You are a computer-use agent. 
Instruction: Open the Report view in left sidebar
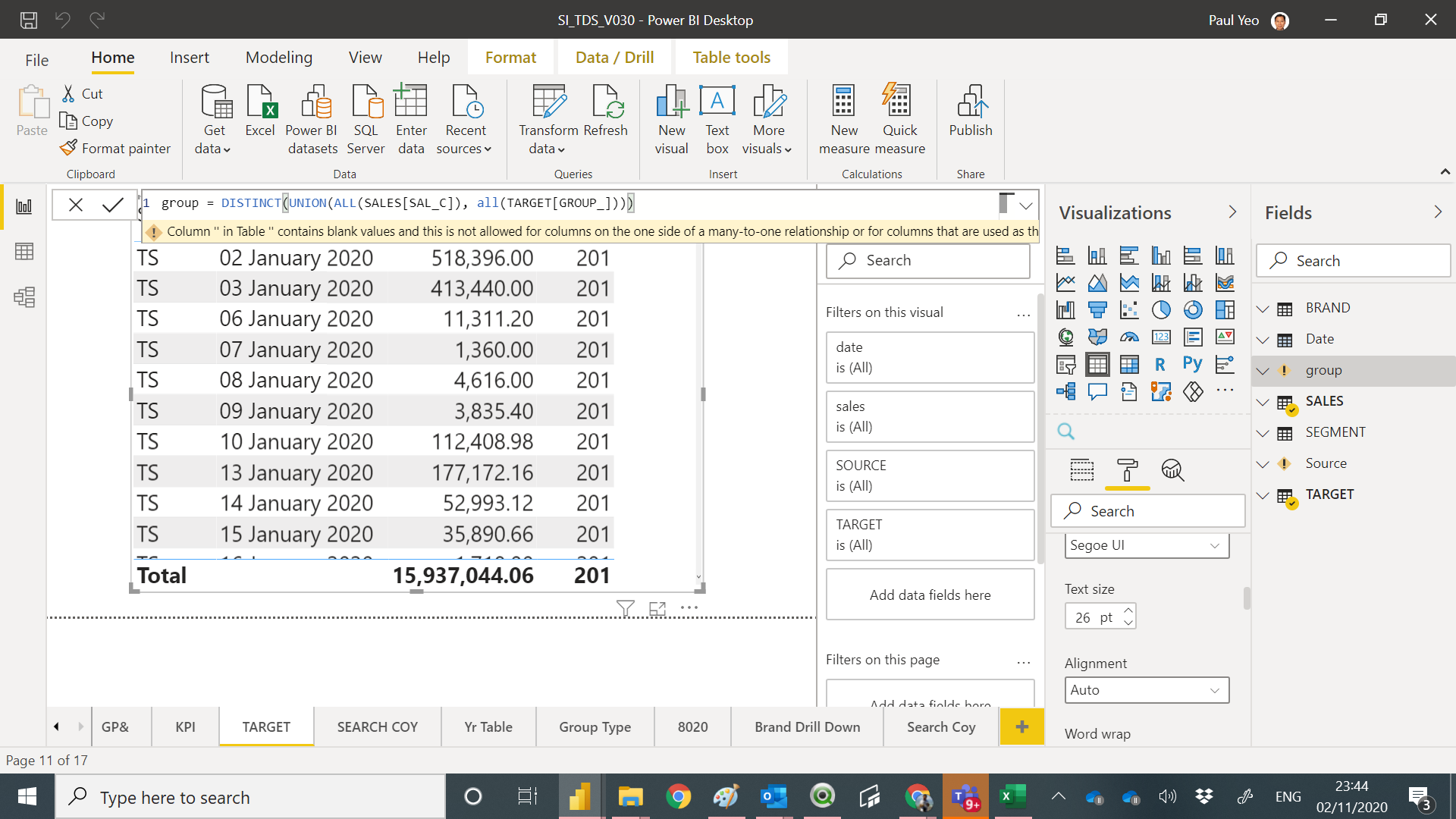pyautogui.click(x=24, y=206)
